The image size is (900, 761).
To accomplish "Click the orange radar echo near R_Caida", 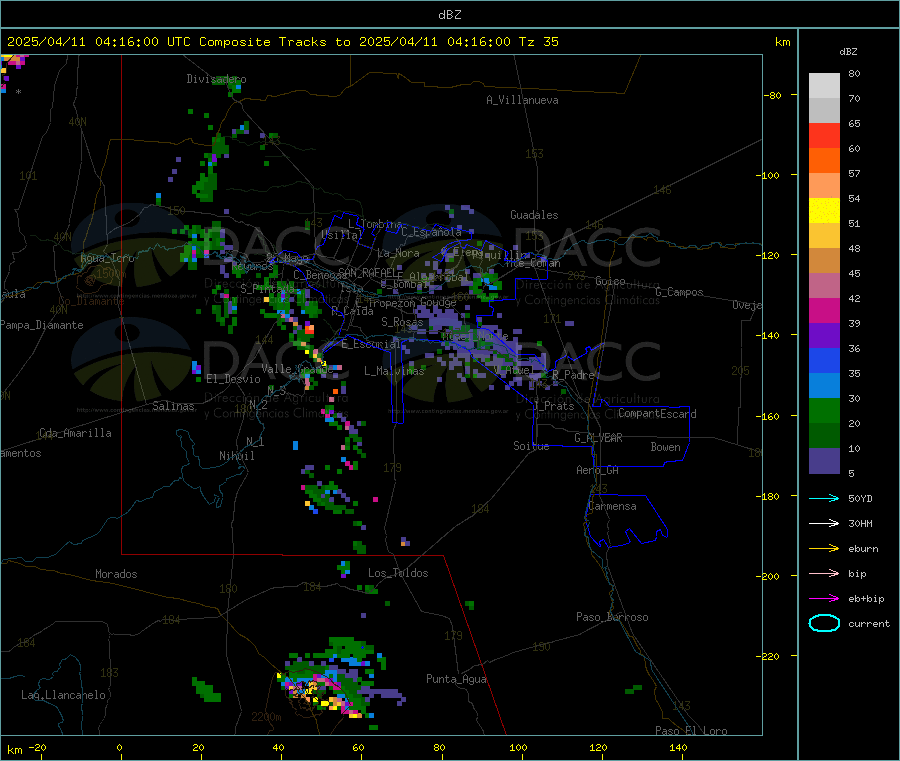I will tap(309, 328).
